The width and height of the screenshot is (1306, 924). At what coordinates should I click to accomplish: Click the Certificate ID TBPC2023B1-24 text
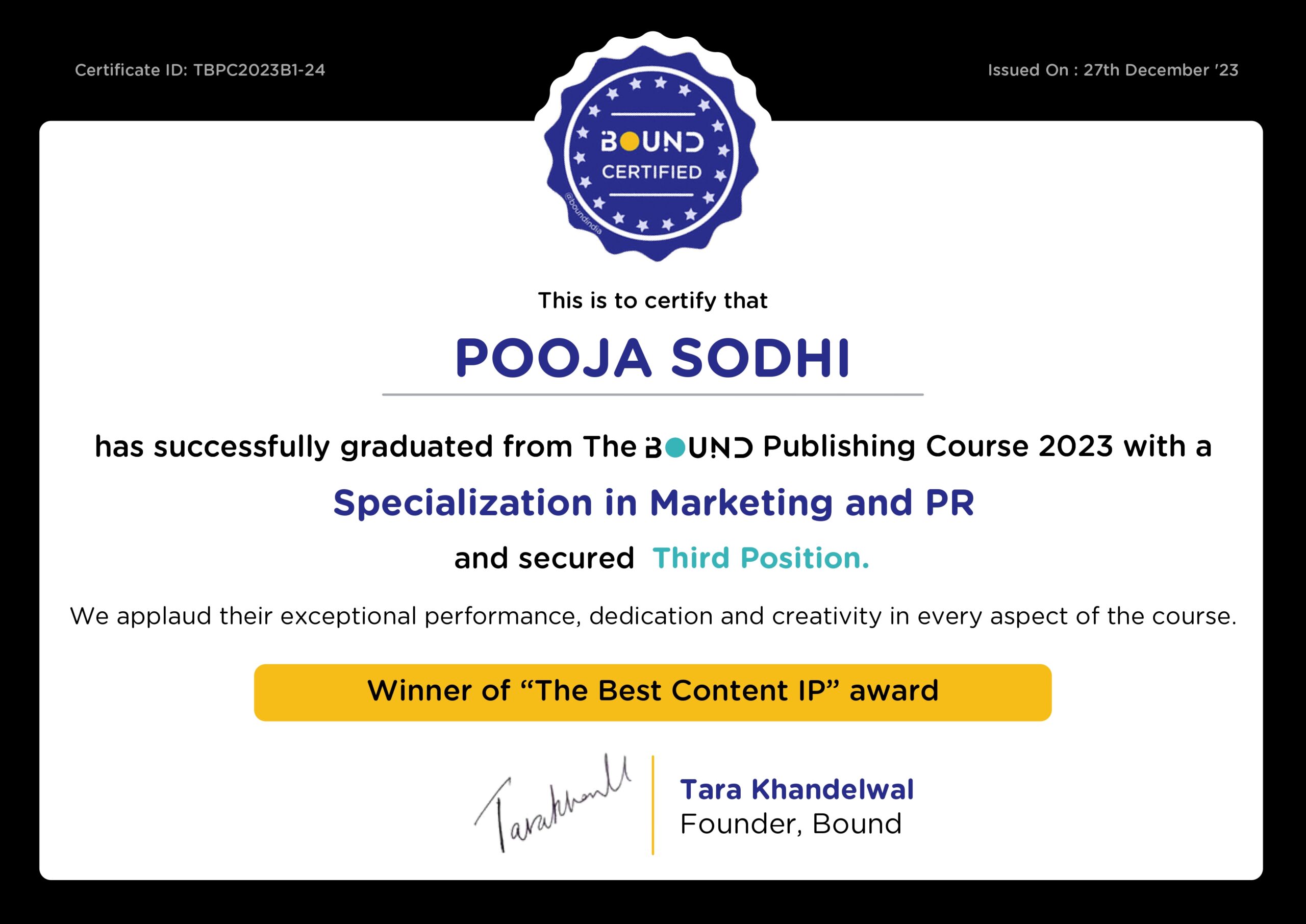(199, 70)
